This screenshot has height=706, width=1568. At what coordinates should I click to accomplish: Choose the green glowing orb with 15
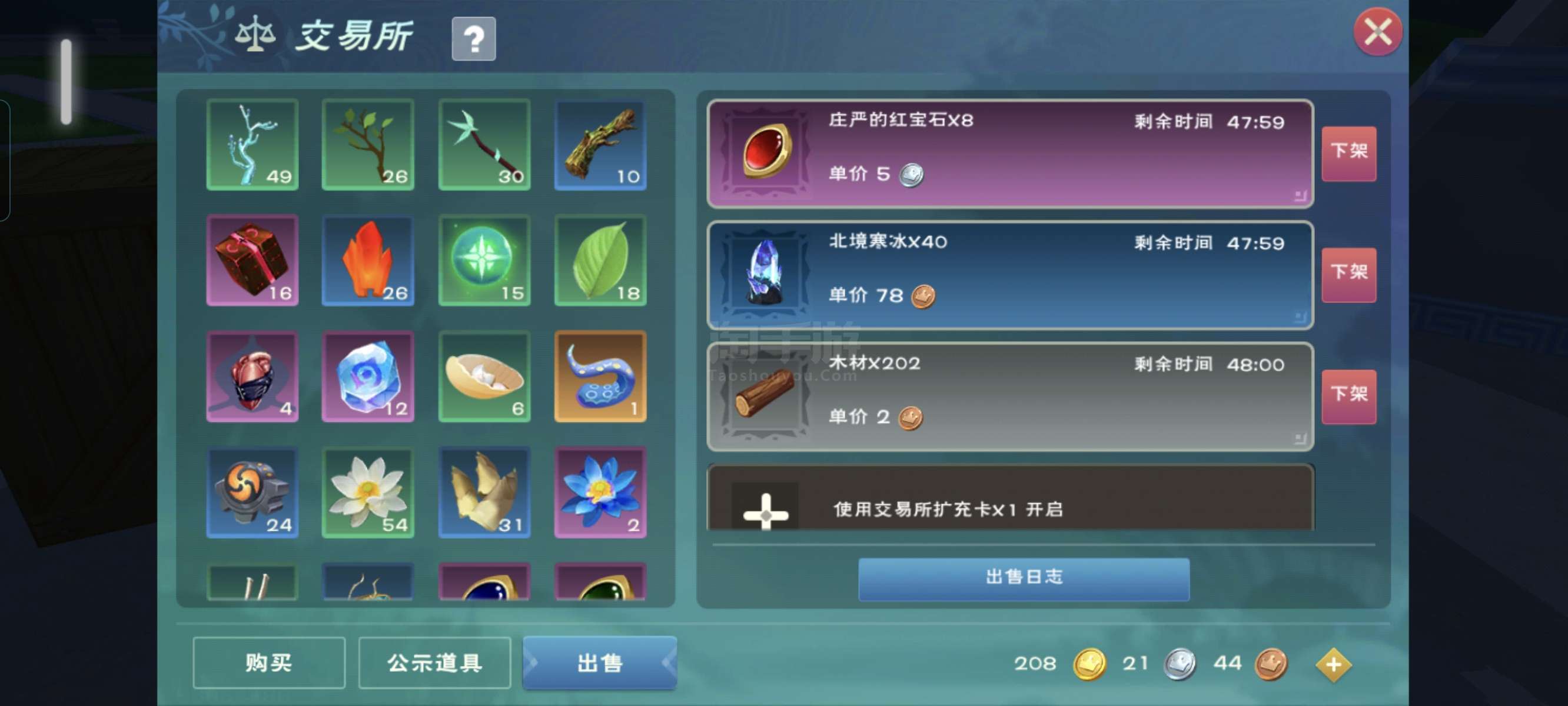484,261
